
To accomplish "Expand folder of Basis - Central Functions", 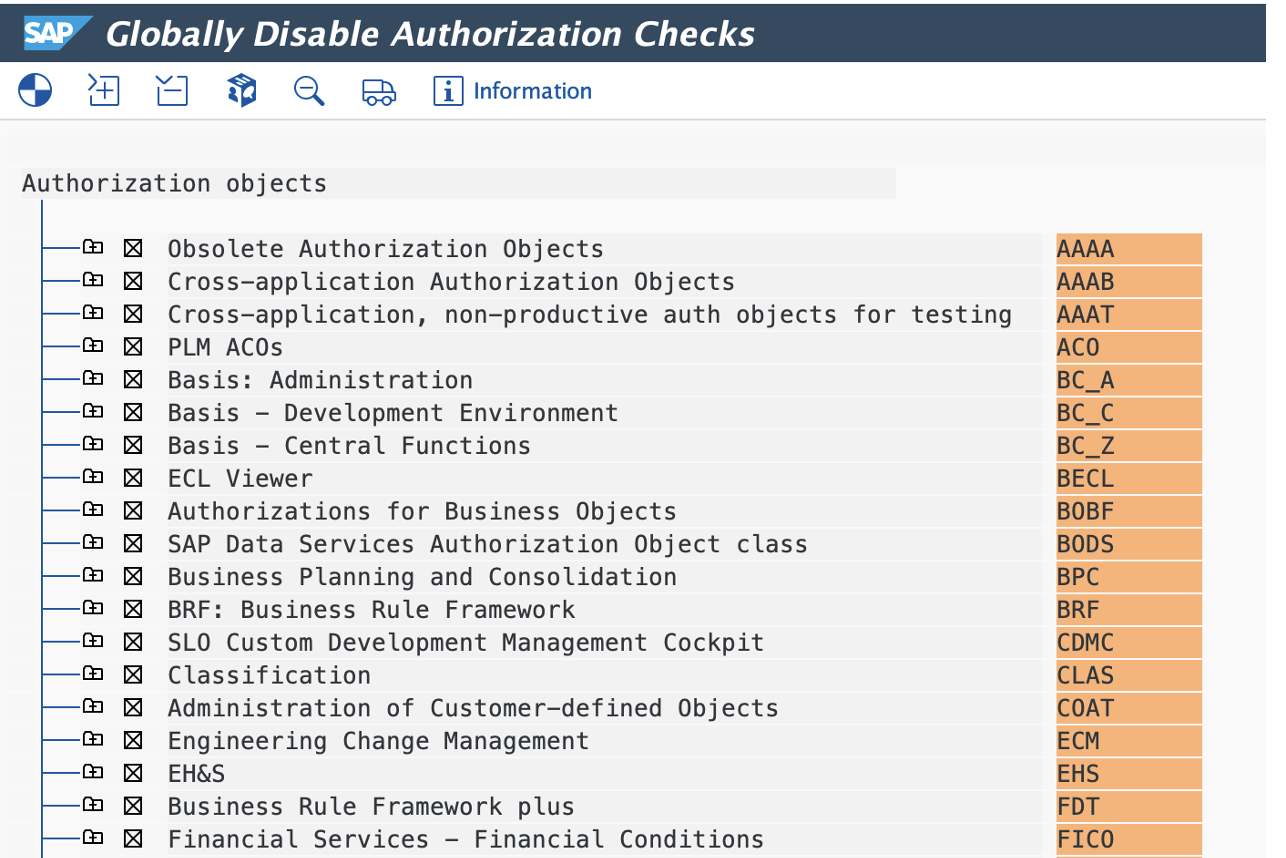I will point(93,444).
